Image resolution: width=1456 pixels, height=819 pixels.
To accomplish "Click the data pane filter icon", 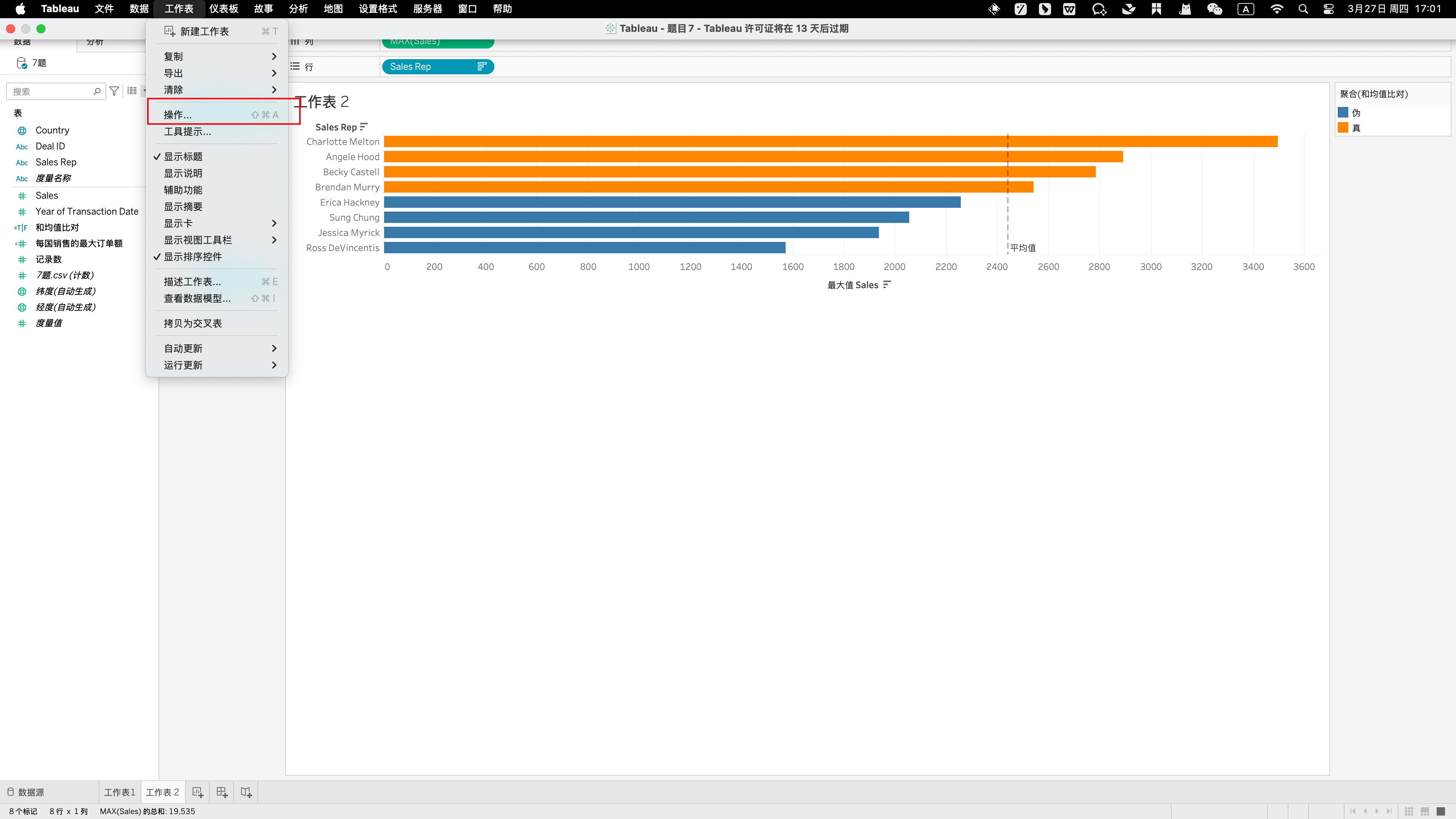I will pos(114,91).
